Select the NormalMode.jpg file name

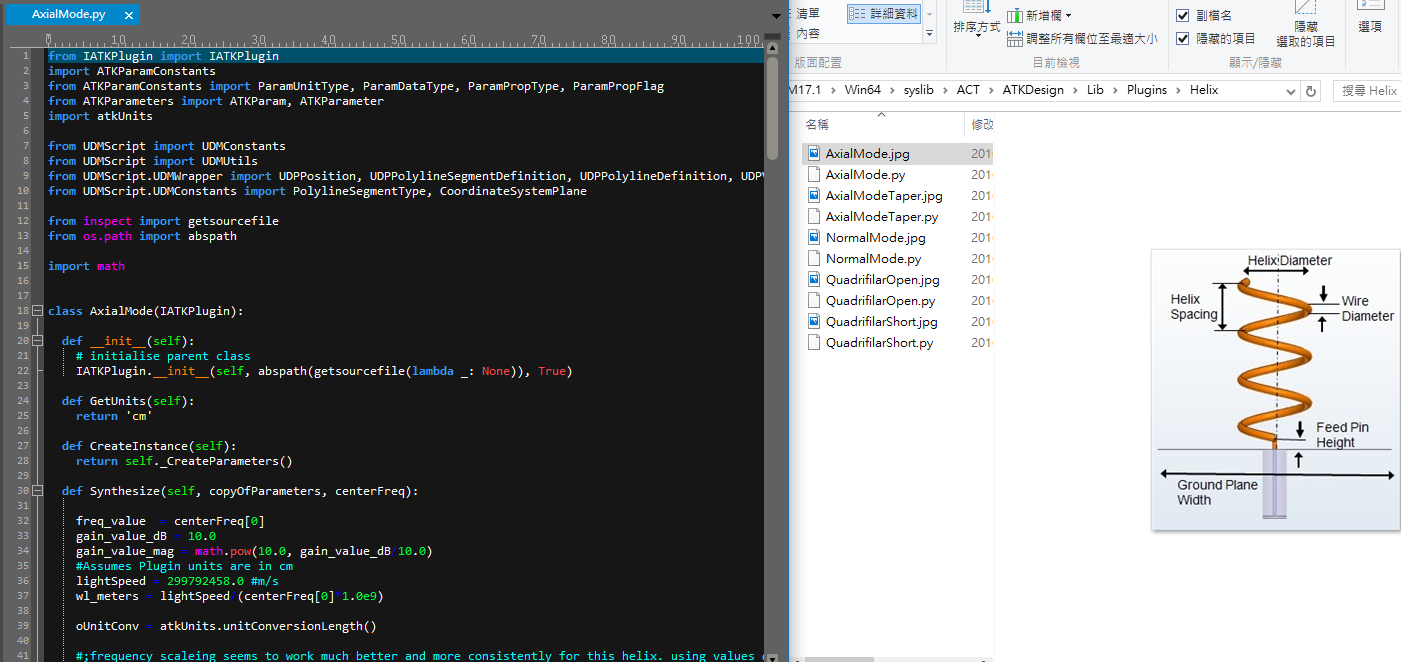[x=875, y=238]
